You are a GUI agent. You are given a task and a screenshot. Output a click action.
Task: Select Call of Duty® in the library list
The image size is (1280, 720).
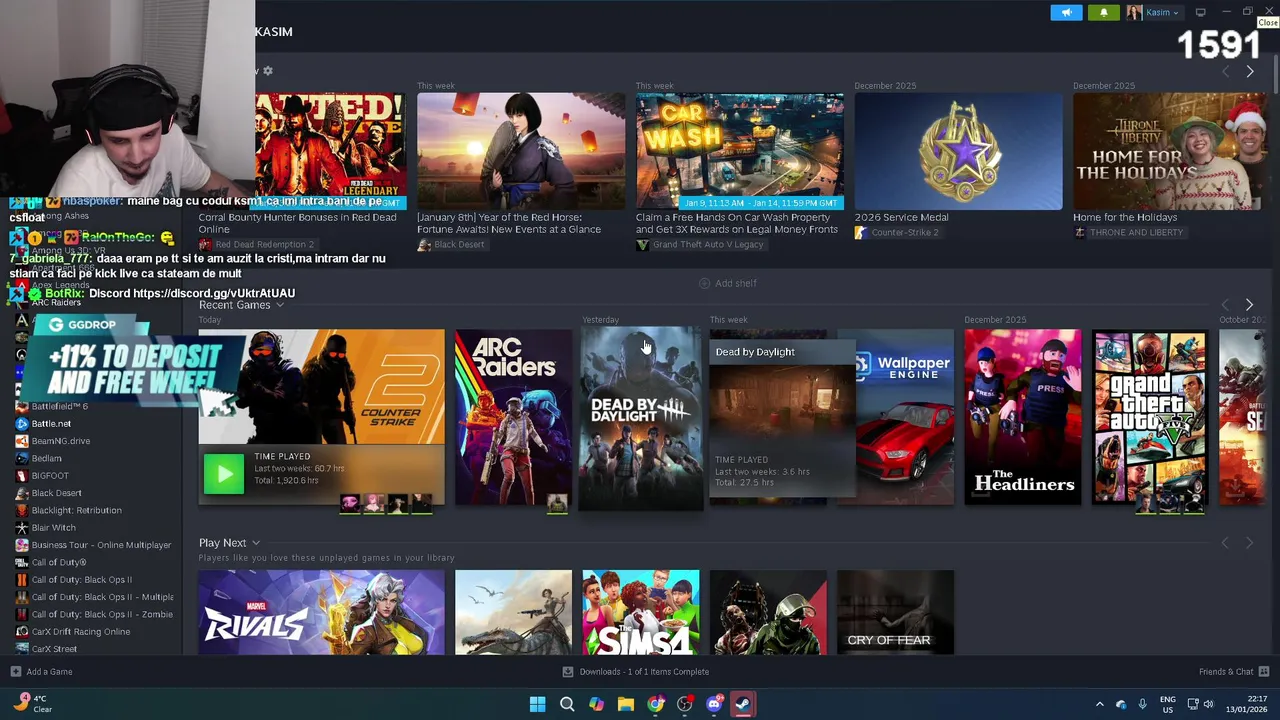tap(59, 562)
